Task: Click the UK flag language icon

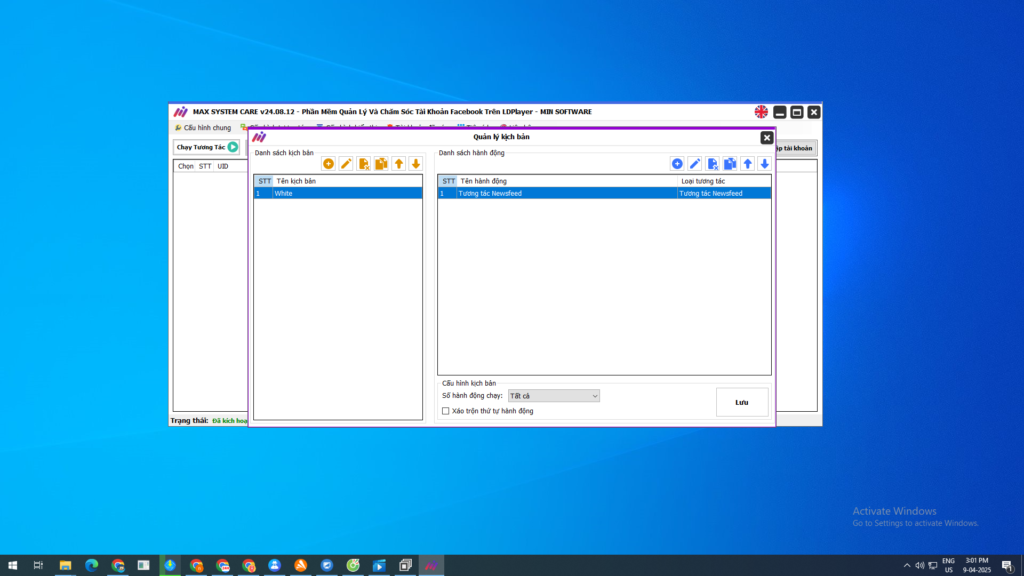Action: point(762,112)
